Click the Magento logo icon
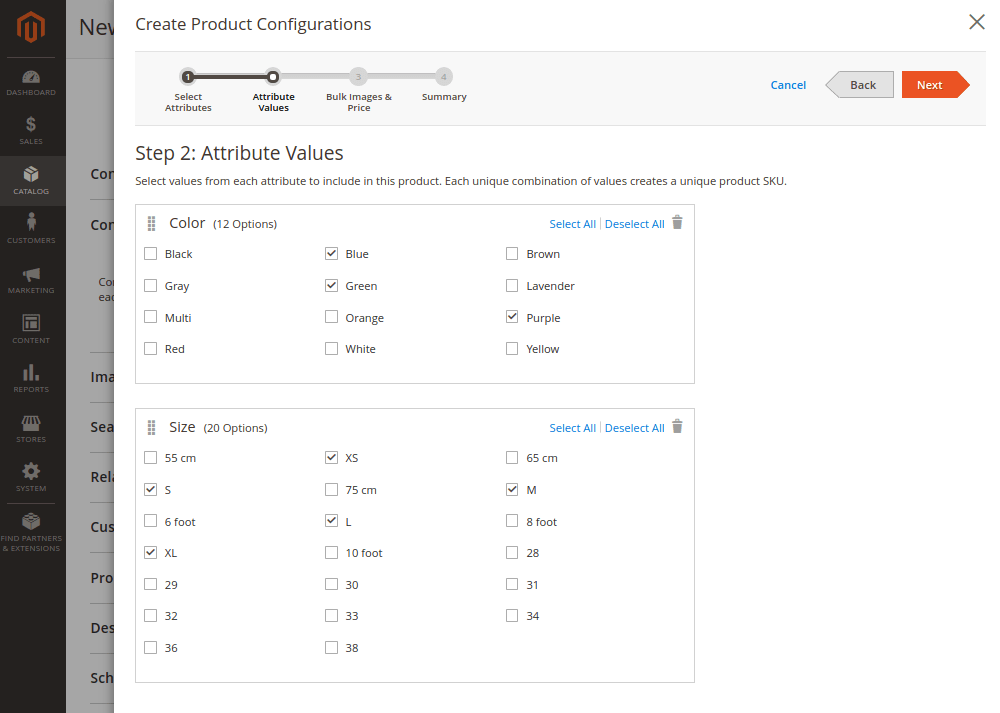The height and width of the screenshot is (713, 1000). tap(31, 27)
